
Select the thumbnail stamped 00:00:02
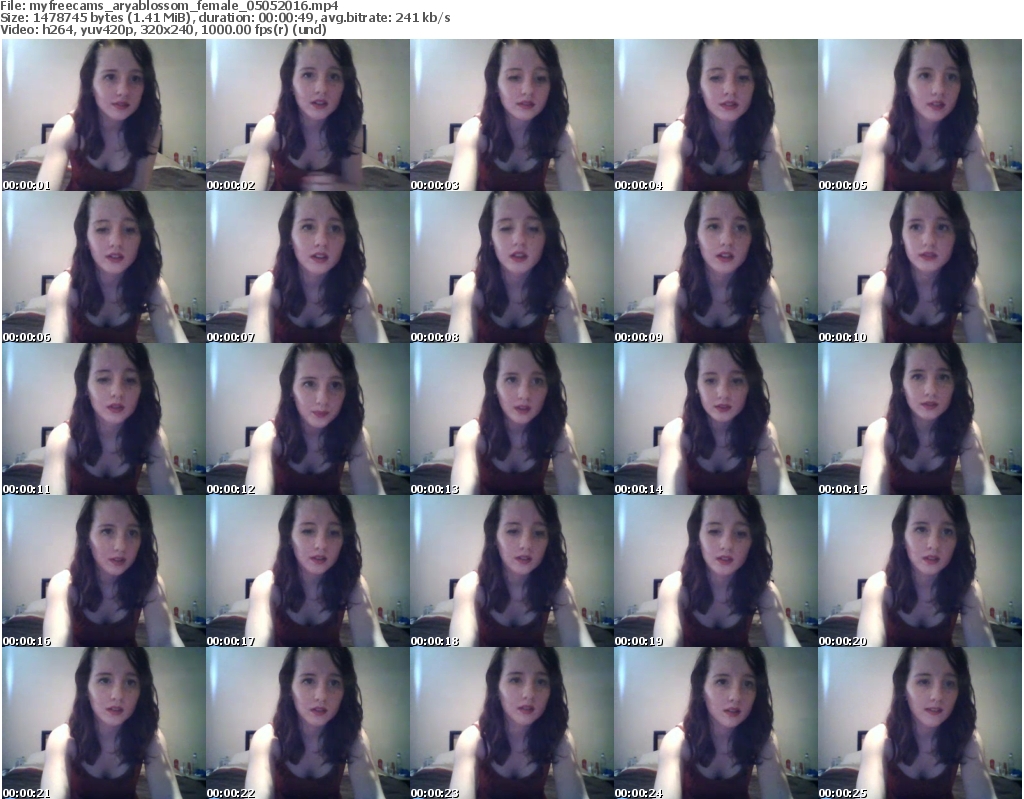point(308,115)
